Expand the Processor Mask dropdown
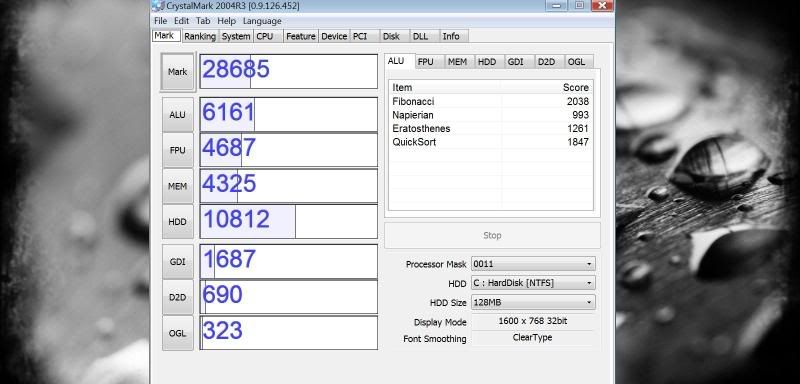The width and height of the screenshot is (800, 384). [533, 264]
